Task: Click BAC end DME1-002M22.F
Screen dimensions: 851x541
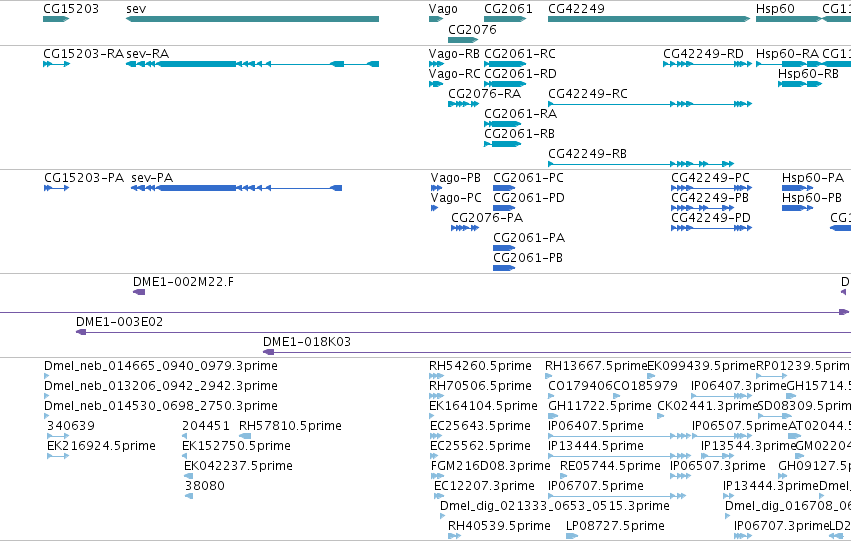Action: (x=139, y=292)
